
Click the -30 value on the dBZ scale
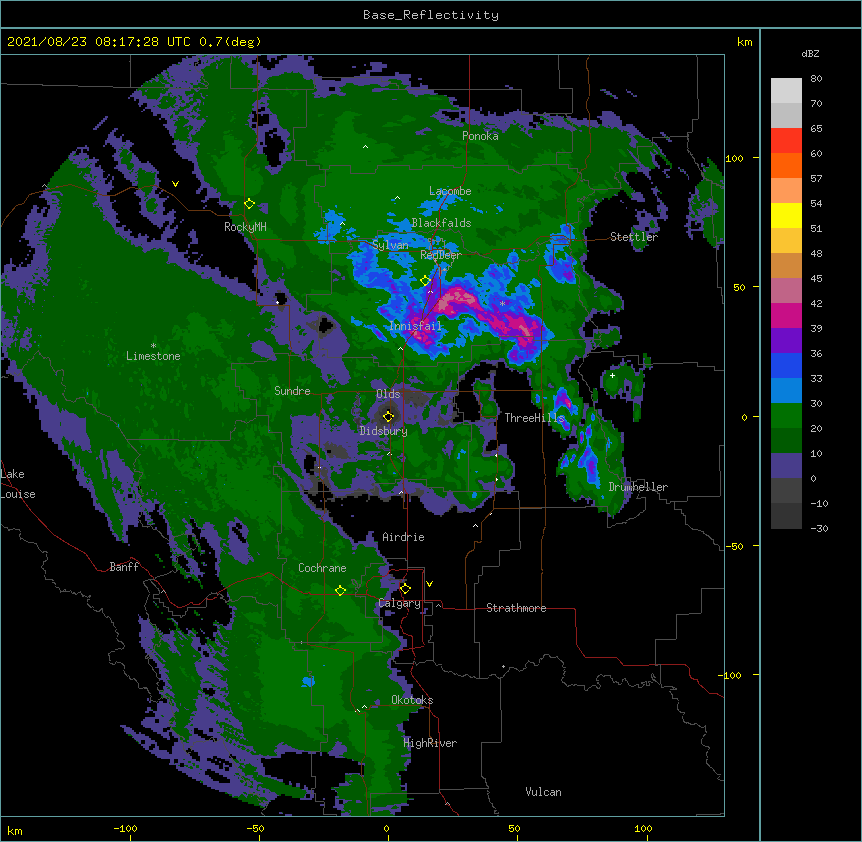click(819, 529)
